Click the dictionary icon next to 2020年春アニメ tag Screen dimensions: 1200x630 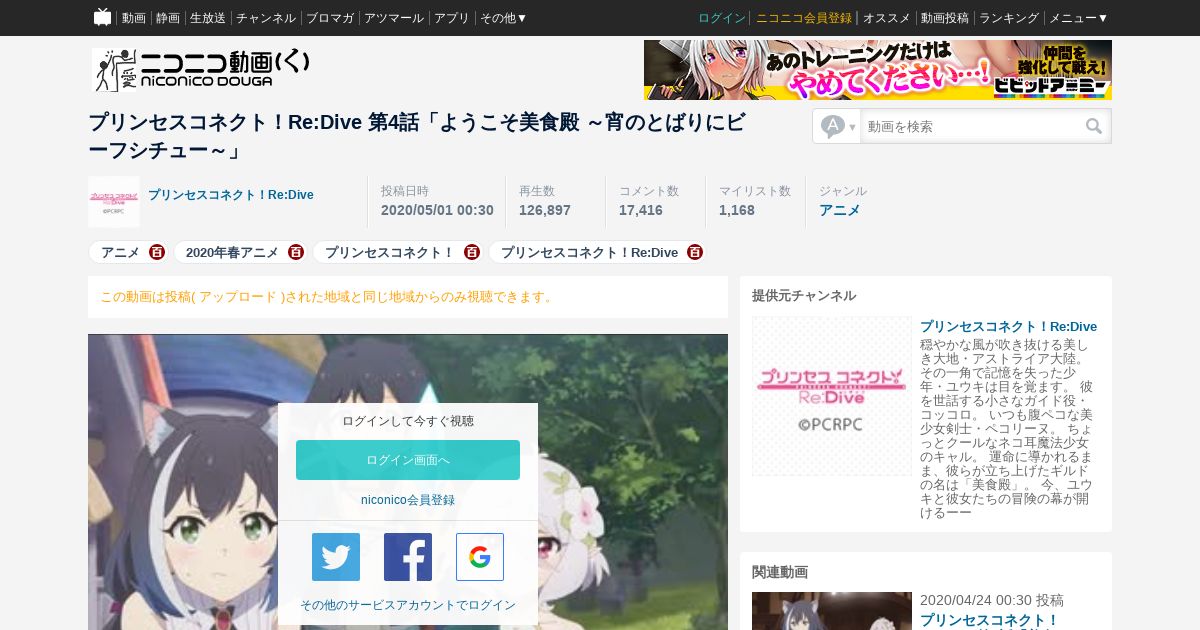pos(296,252)
